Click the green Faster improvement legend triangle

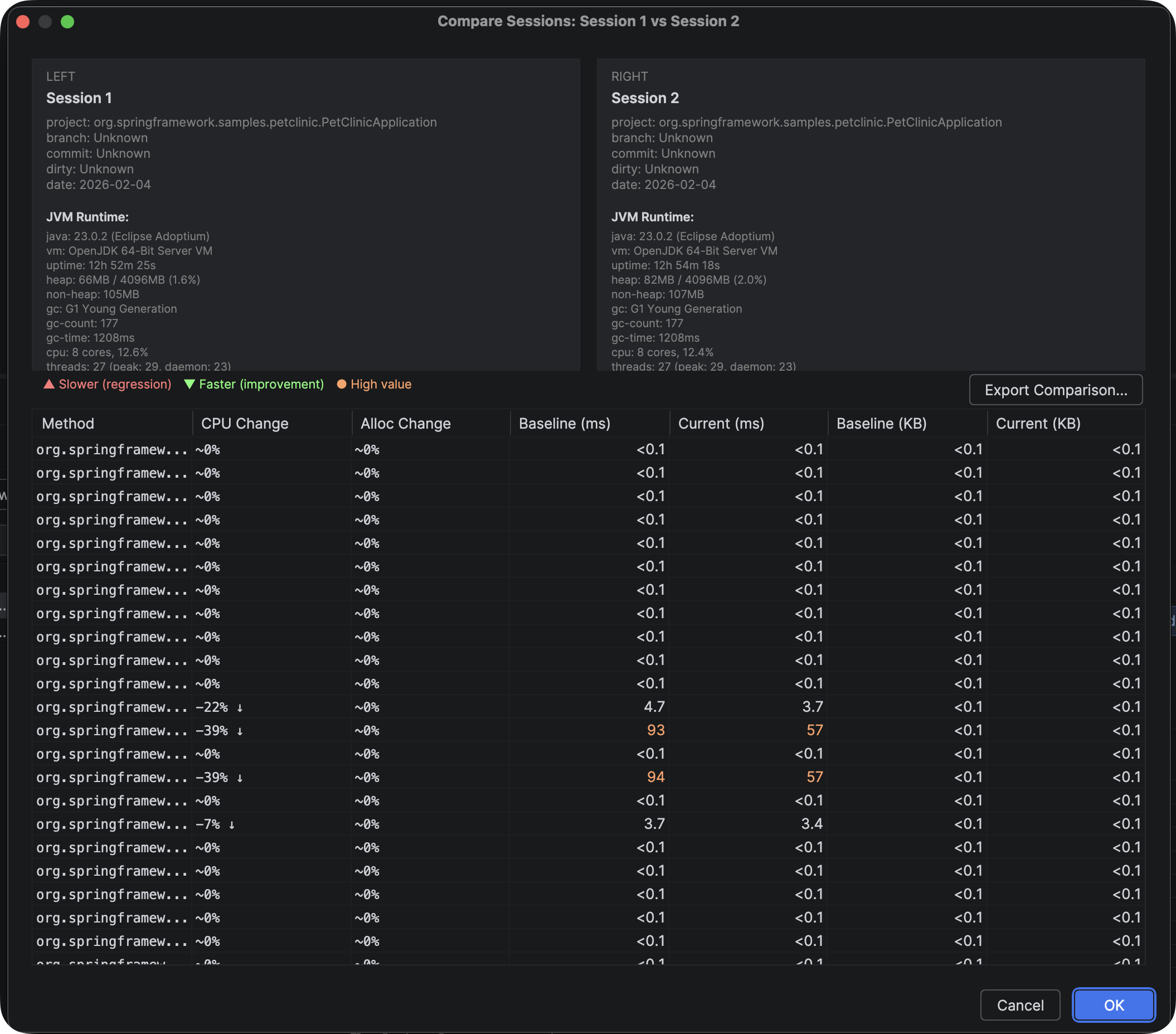click(x=190, y=384)
